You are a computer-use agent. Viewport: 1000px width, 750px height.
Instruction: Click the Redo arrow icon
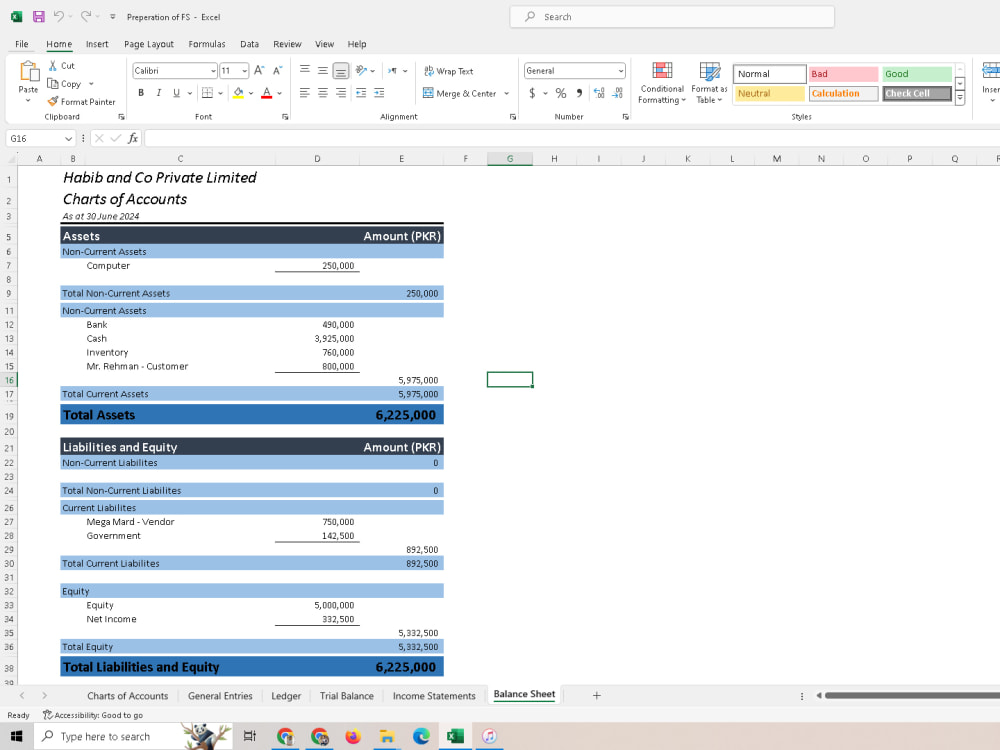(85, 17)
